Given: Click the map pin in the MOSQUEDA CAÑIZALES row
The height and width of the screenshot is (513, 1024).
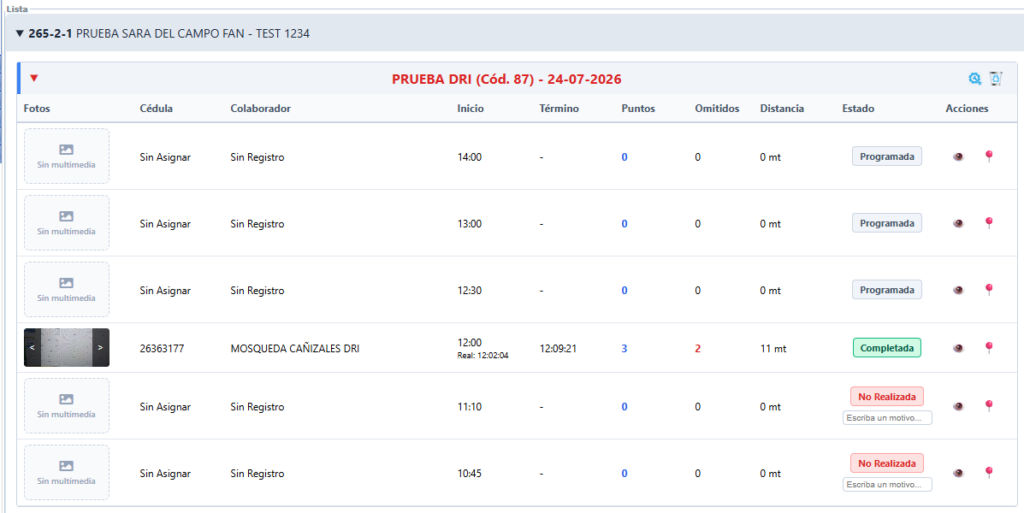Looking at the screenshot, I should pos(989,347).
